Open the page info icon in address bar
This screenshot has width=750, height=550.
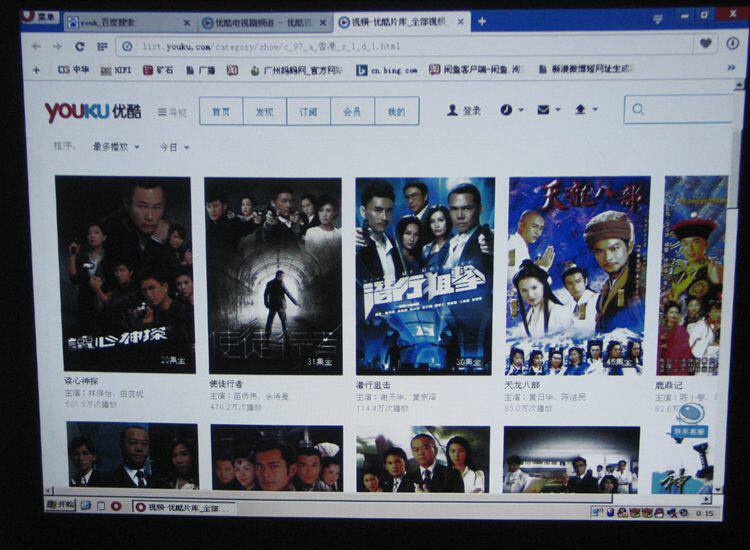point(127,46)
